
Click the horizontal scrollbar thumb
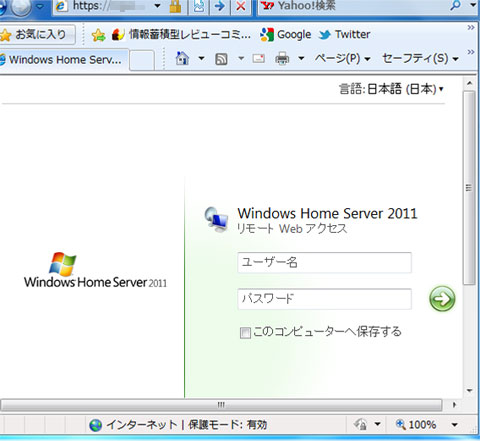pos(221,405)
